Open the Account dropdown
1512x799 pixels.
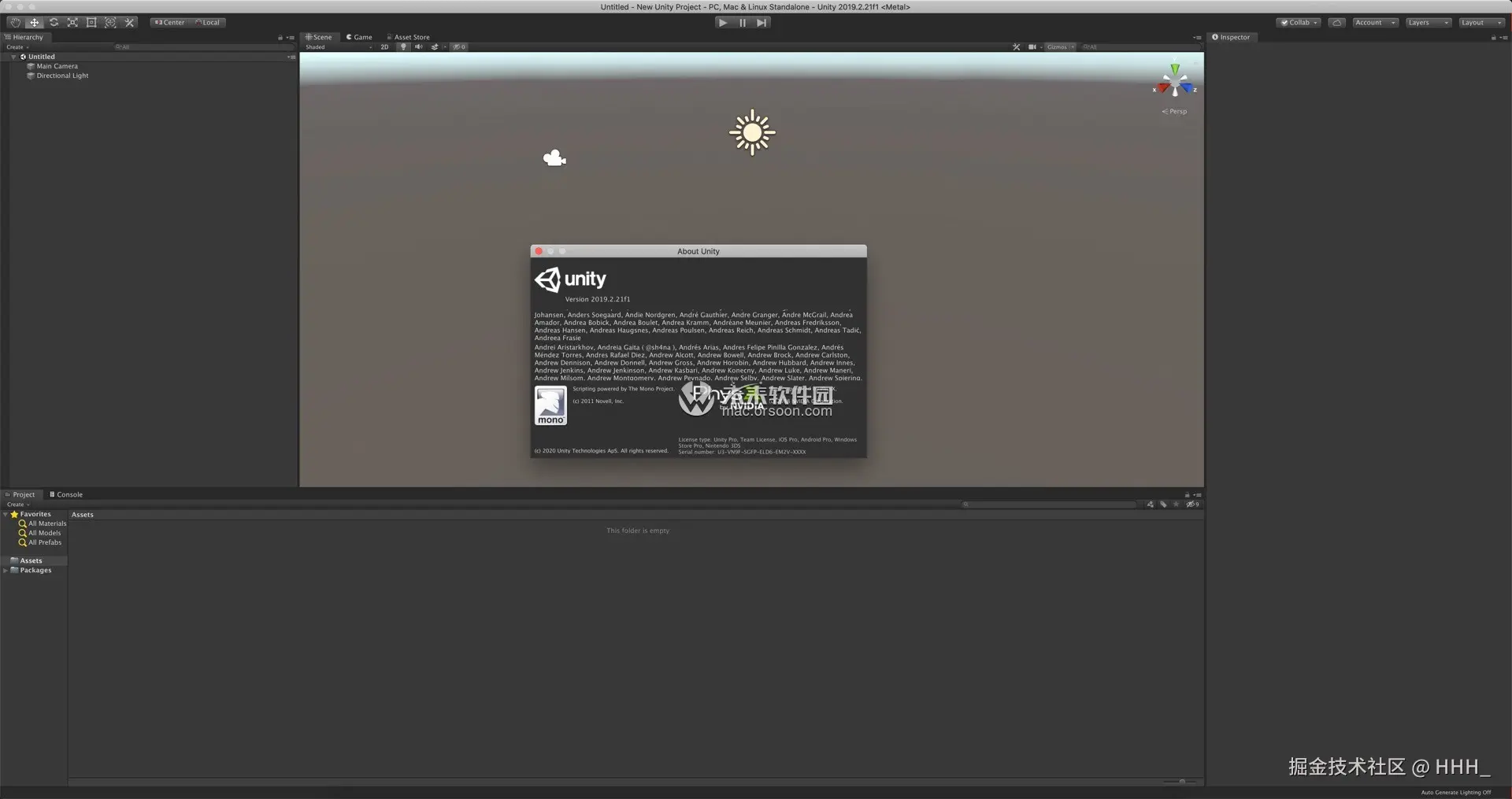pos(1375,23)
